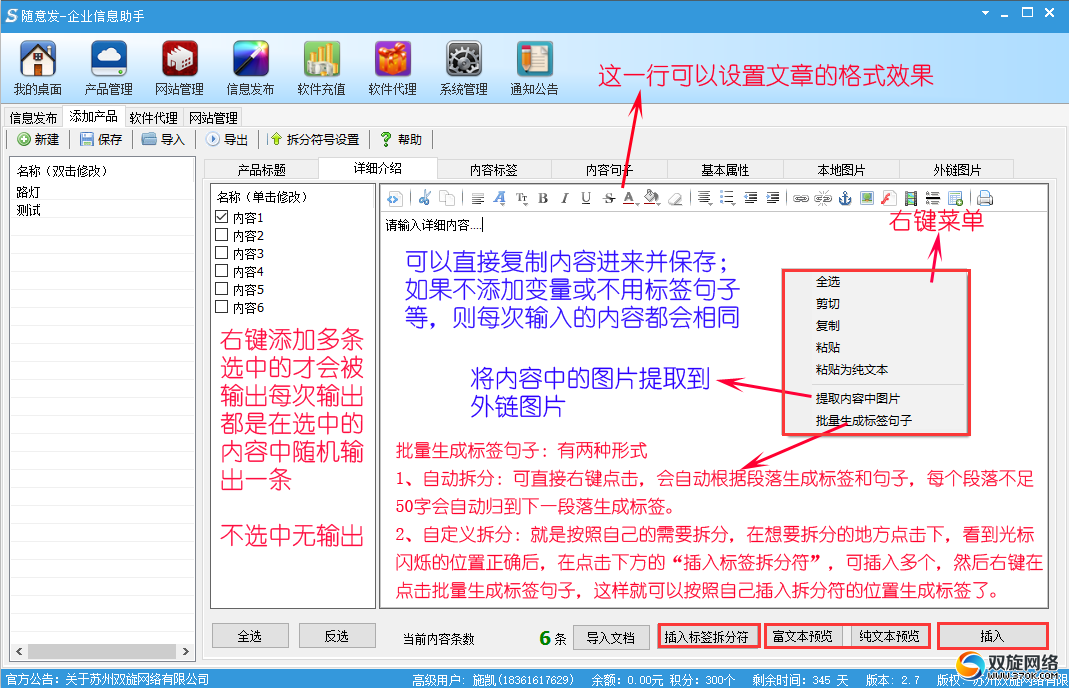
Task: Insert a video with the film icon
Action: [x=910, y=198]
